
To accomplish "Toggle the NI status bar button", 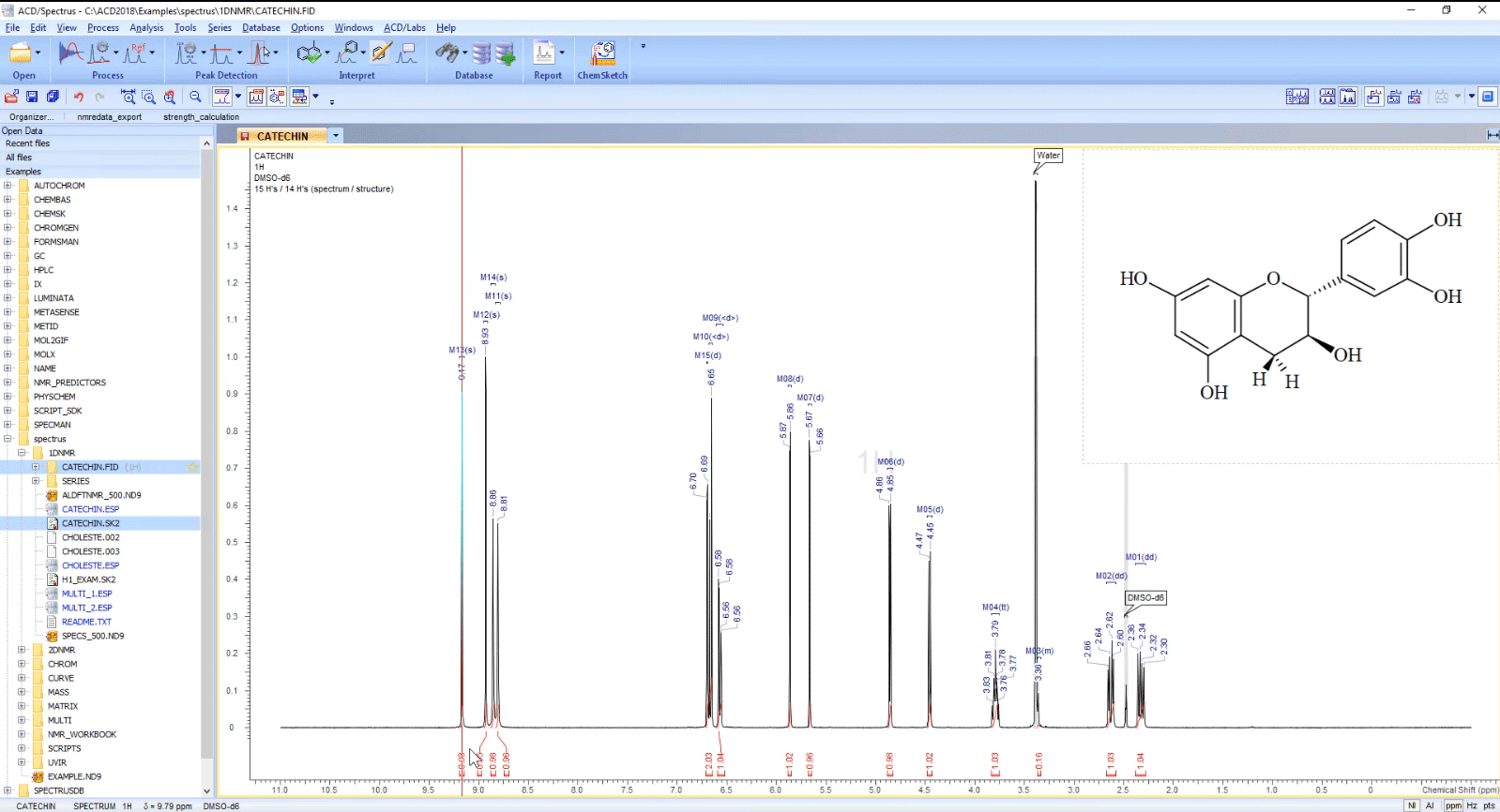I will tap(1411, 805).
